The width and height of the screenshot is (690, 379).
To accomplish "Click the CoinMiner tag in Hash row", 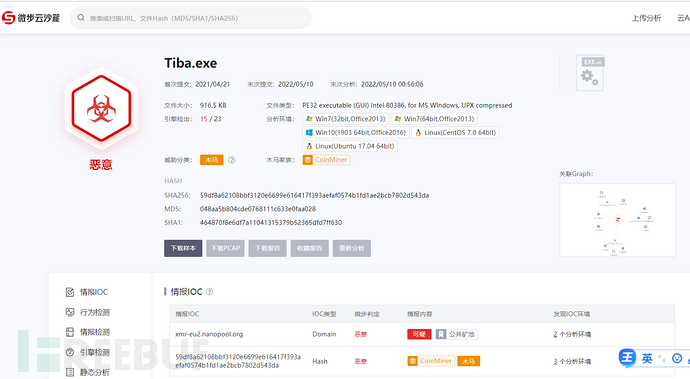I will (x=431, y=361).
